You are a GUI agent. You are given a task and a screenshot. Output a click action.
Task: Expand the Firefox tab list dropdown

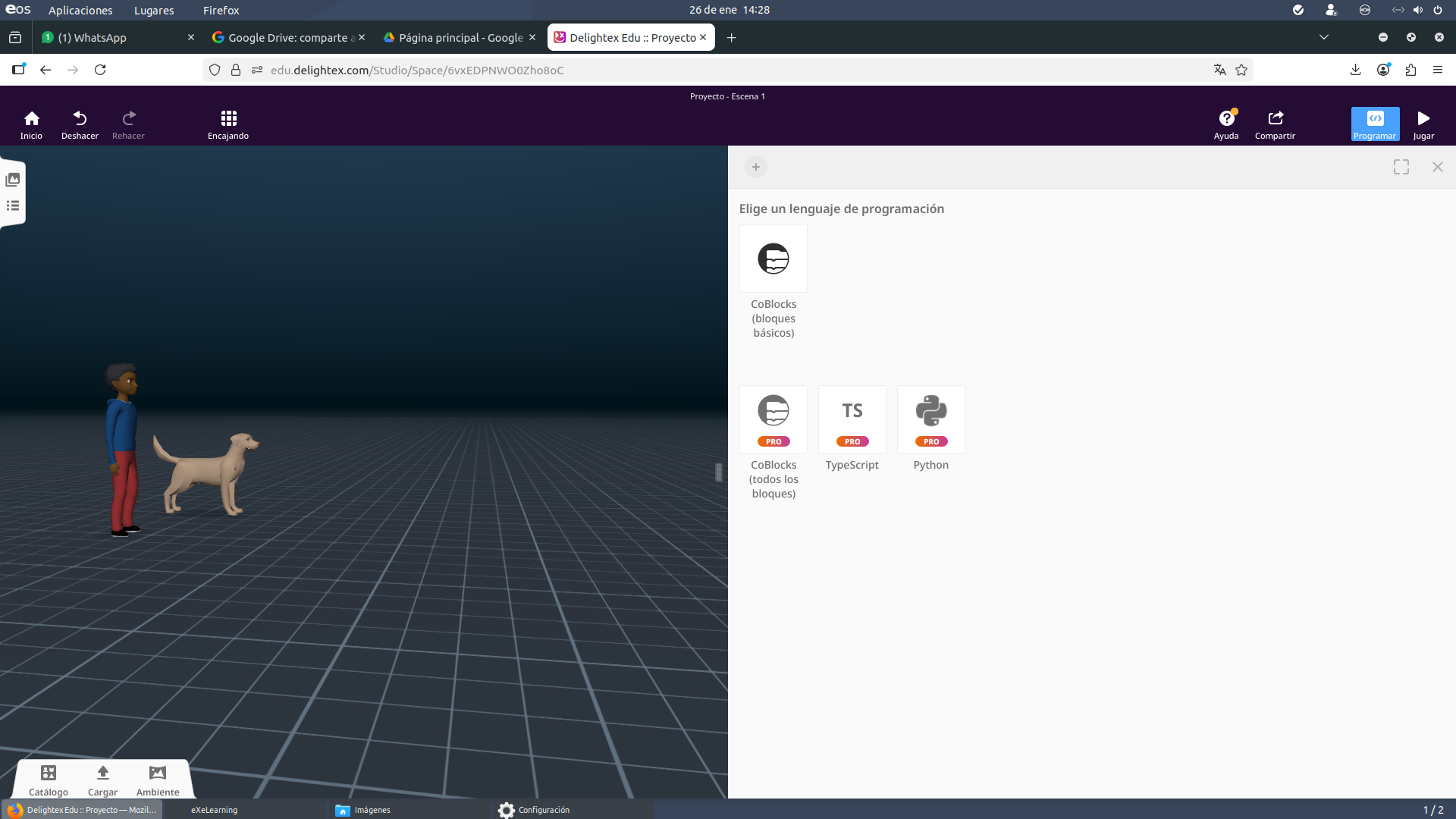(1323, 37)
